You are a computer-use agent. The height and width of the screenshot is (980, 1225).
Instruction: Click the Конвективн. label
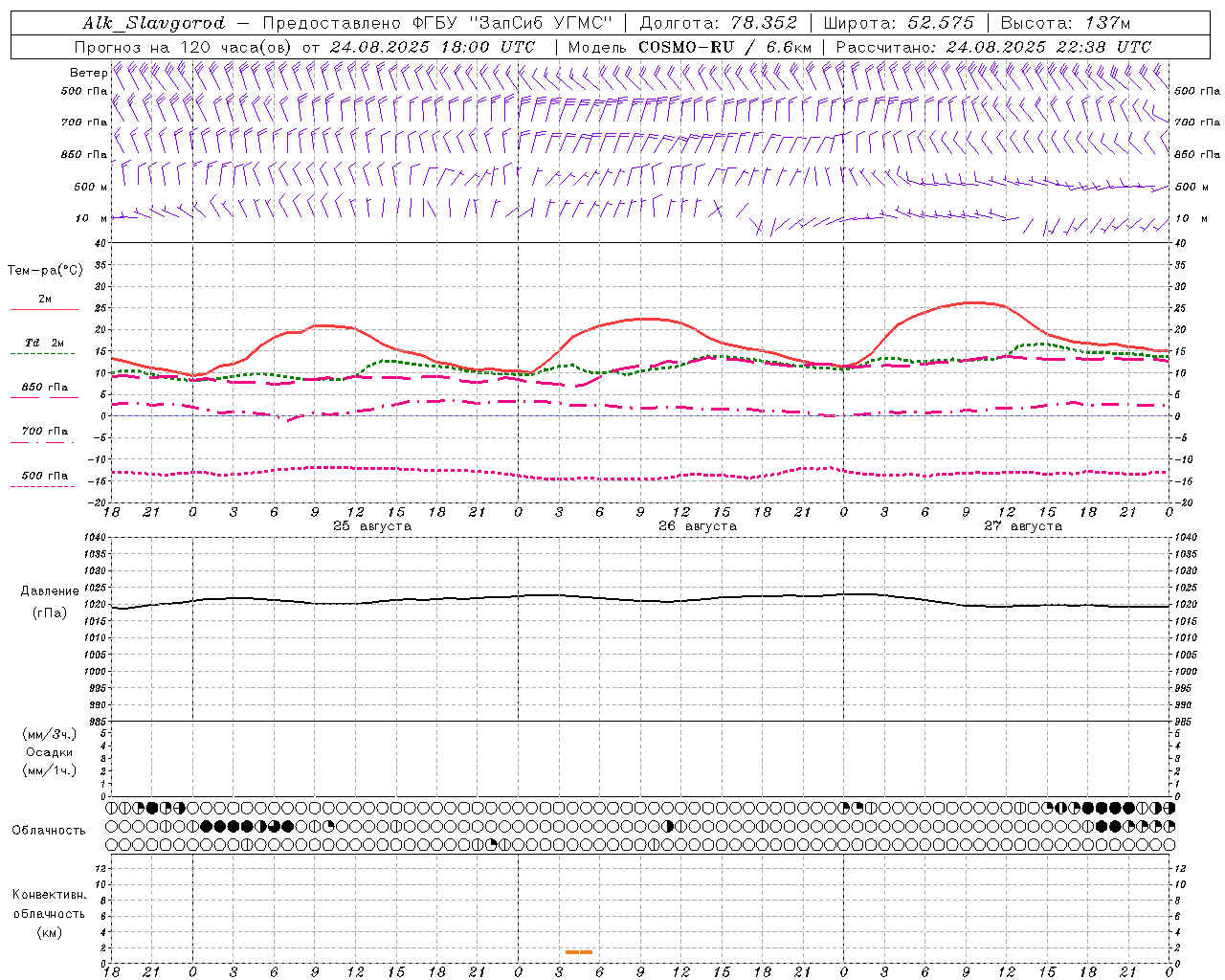[x=49, y=895]
